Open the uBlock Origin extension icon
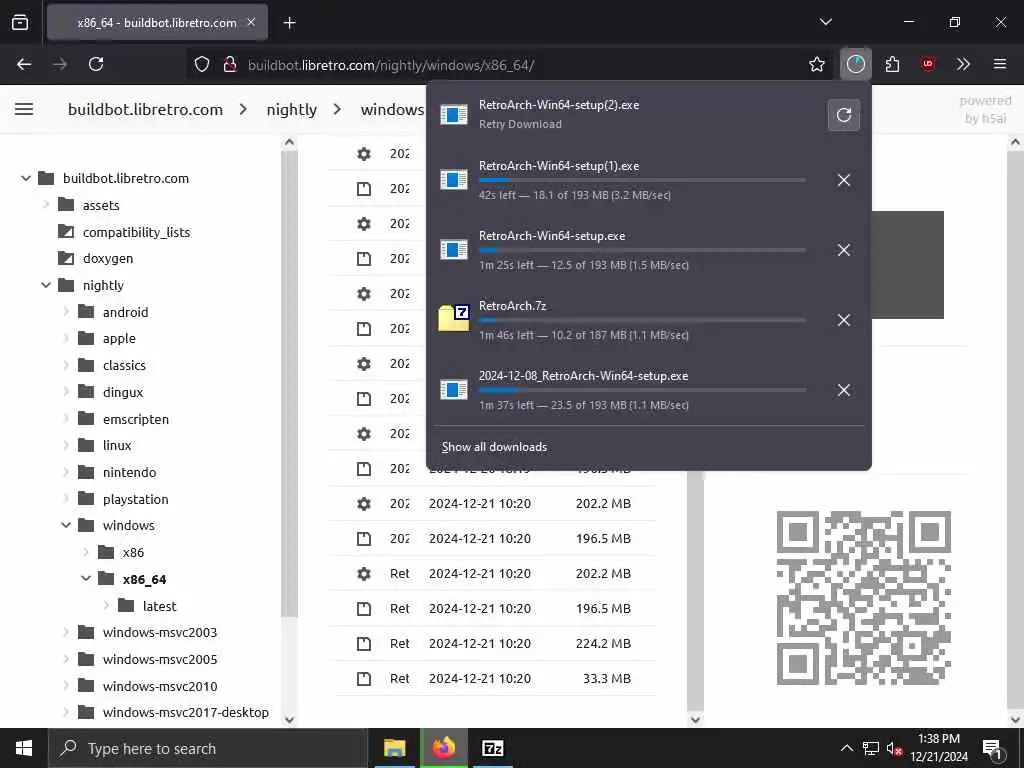Viewport: 1024px width, 768px height. pos(928,64)
